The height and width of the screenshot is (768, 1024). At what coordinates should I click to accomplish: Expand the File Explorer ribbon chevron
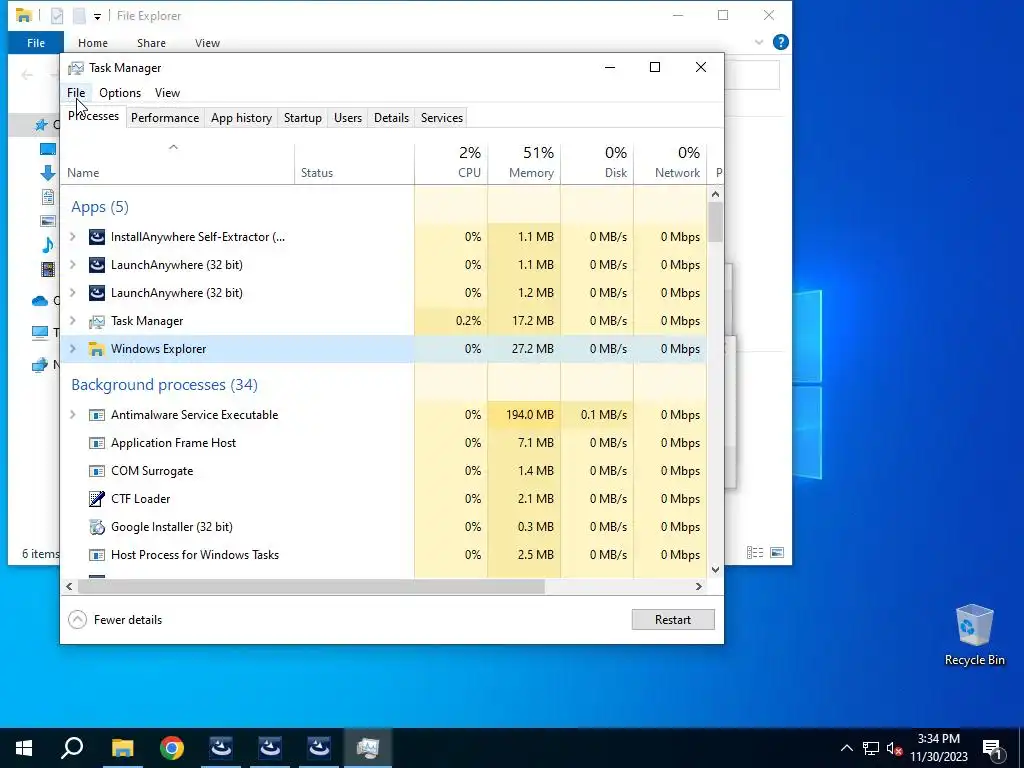tap(759, 42)
